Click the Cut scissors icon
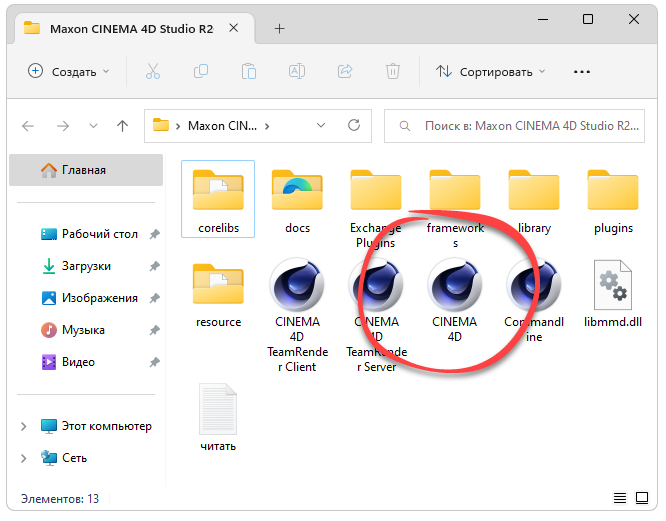Viewport: 666px width, 521px height. [x=153, y=71]
